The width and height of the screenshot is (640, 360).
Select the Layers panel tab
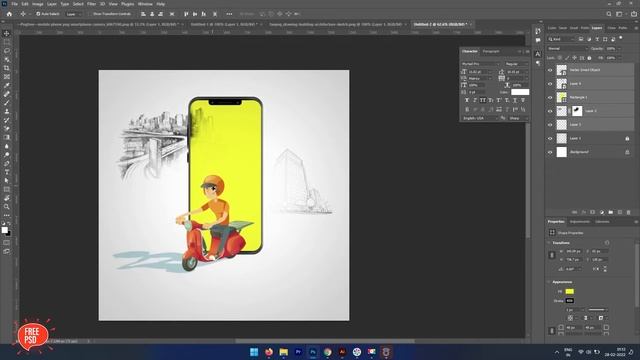[x=597, y=28]
